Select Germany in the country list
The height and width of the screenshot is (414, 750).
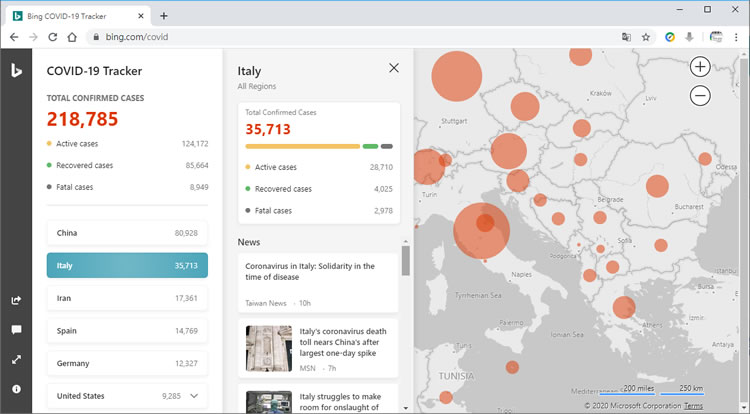click(127, 363)
